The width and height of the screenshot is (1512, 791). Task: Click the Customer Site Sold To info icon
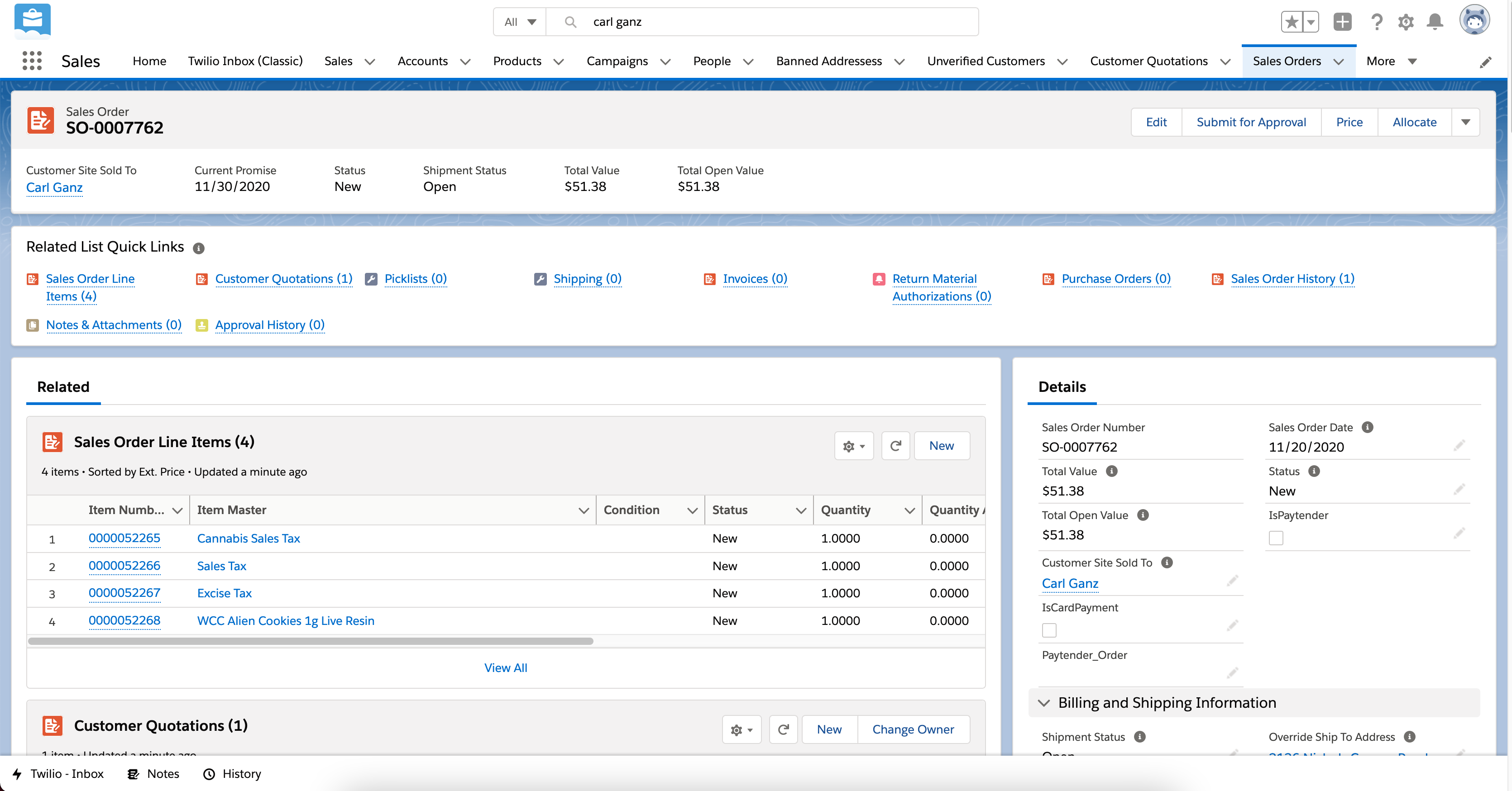coord(1167,563)
